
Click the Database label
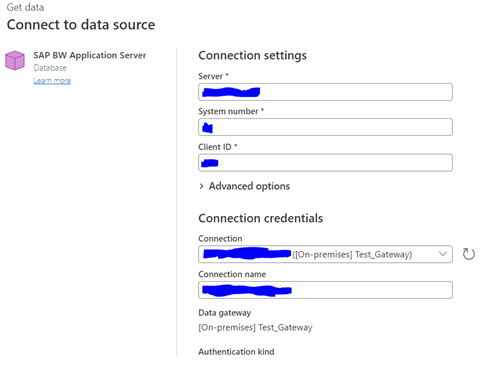[x=50, y=68]
